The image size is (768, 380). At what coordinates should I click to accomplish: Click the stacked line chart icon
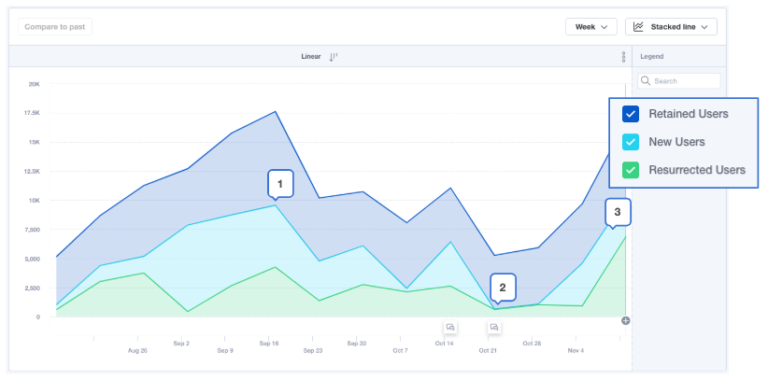[638, 27]
